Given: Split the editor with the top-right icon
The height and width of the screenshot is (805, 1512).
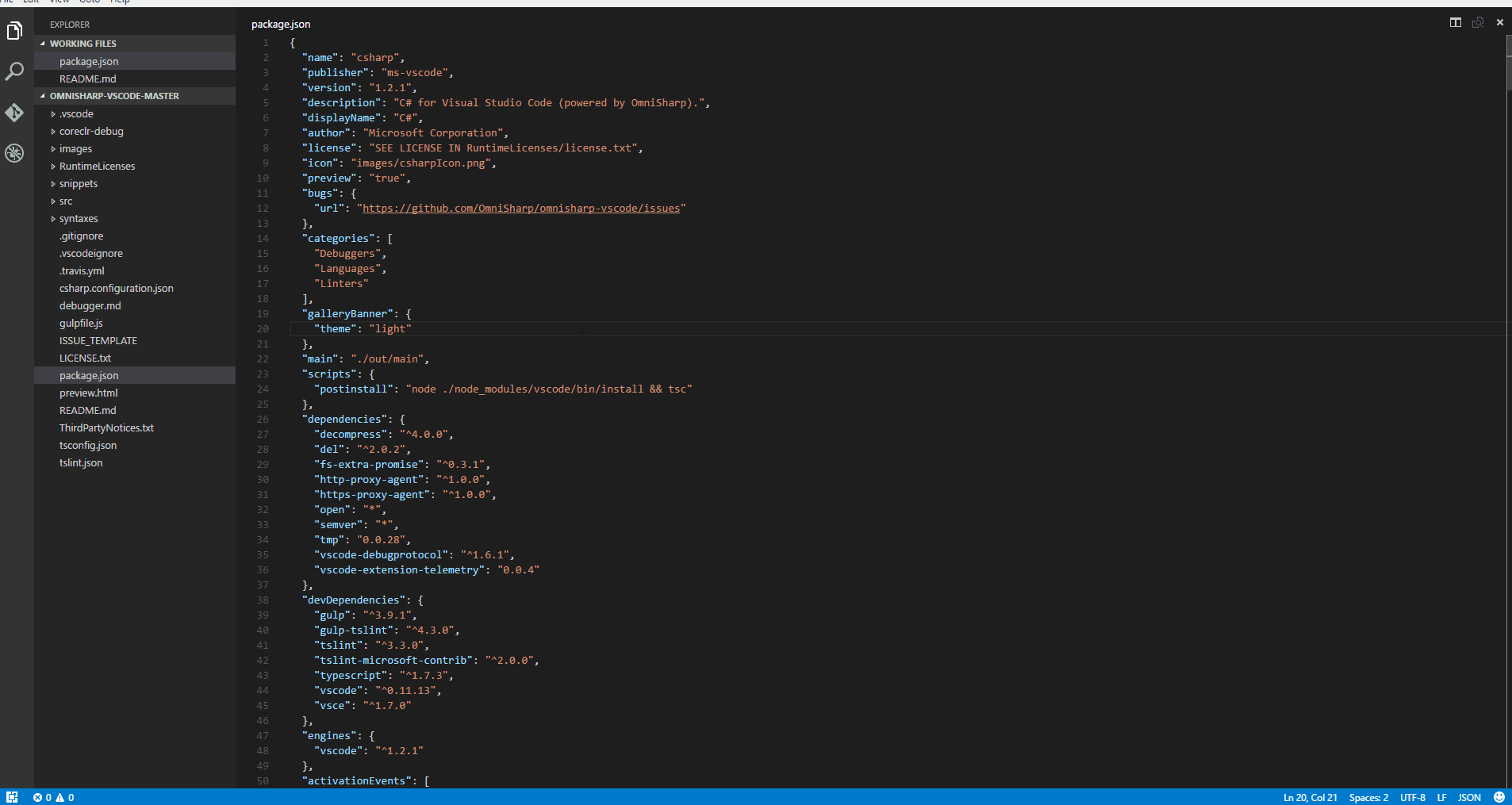Looking at the screenshot, I should [x=1455, y=22].
